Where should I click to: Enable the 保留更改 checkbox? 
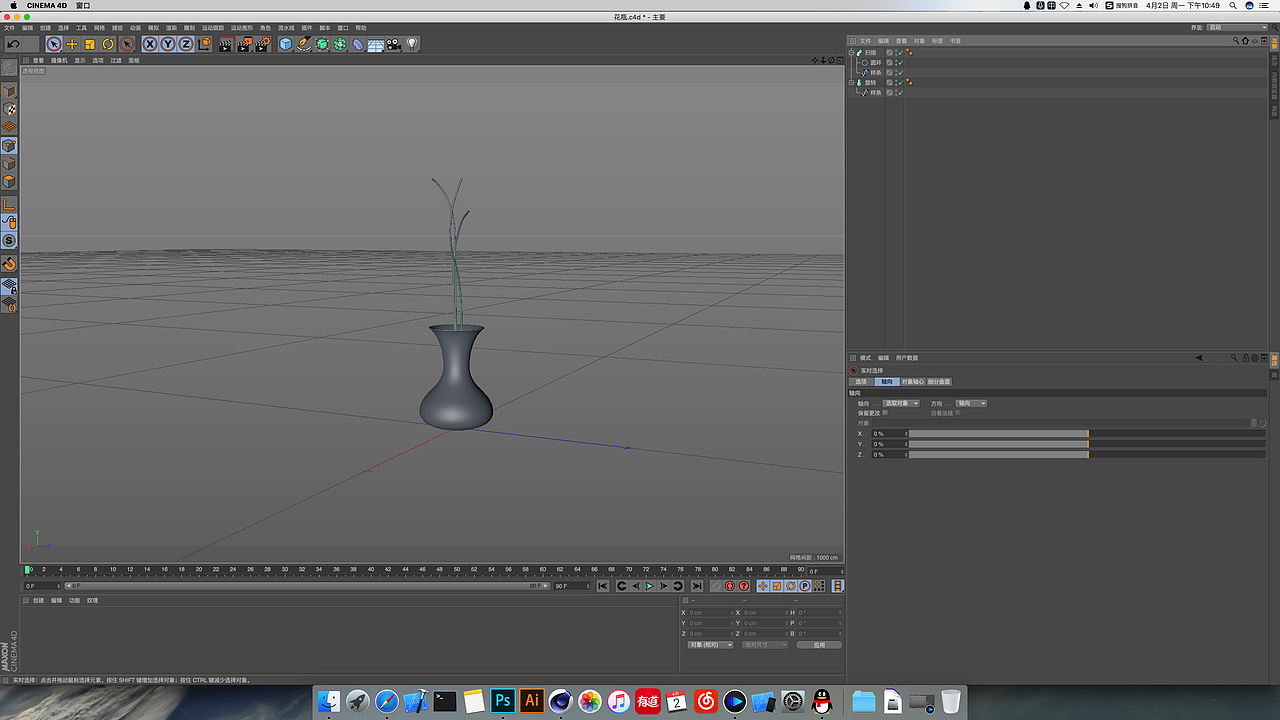coord(885,412)
